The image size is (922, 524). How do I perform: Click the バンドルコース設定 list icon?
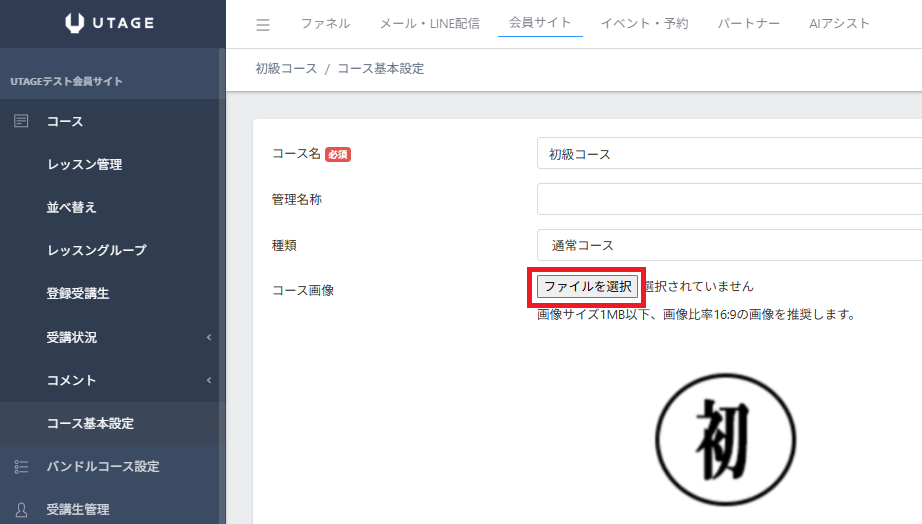tap(21, 466)
